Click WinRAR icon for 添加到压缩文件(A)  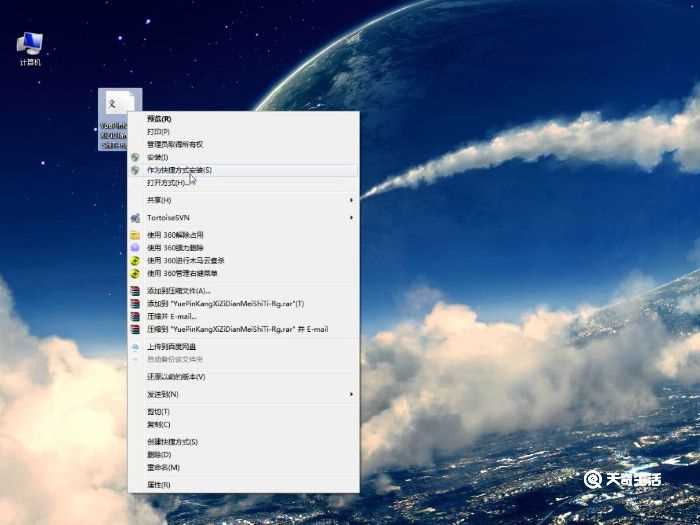click(135, 291)
